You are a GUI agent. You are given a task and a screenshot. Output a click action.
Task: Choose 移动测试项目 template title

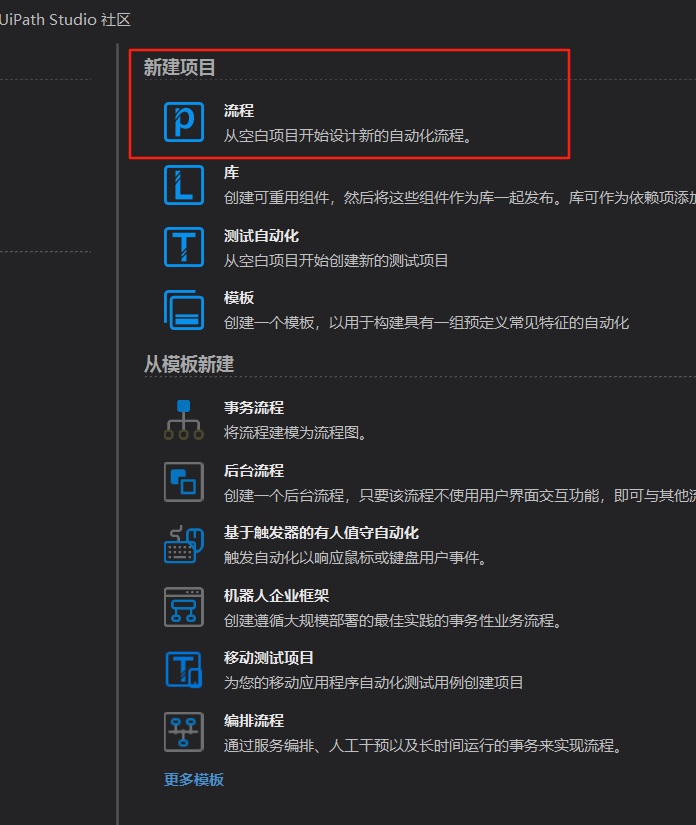269,658
